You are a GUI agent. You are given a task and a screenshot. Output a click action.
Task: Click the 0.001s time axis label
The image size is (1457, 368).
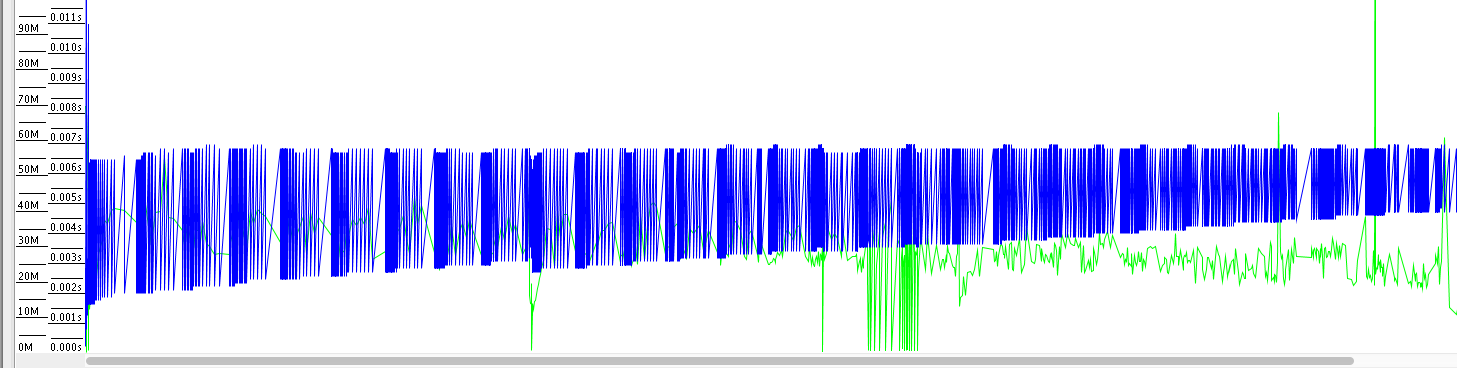(66, 317)
